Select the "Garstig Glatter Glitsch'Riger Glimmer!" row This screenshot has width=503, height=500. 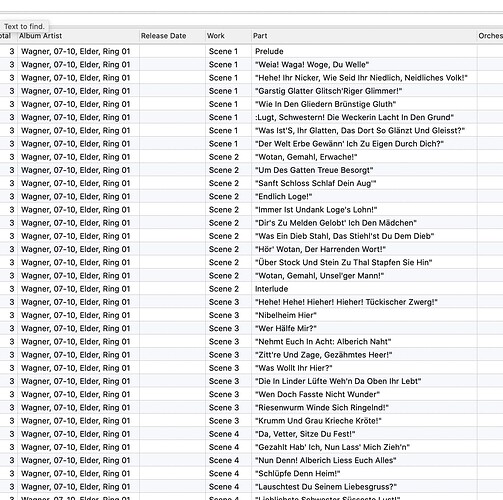(251, 91)
